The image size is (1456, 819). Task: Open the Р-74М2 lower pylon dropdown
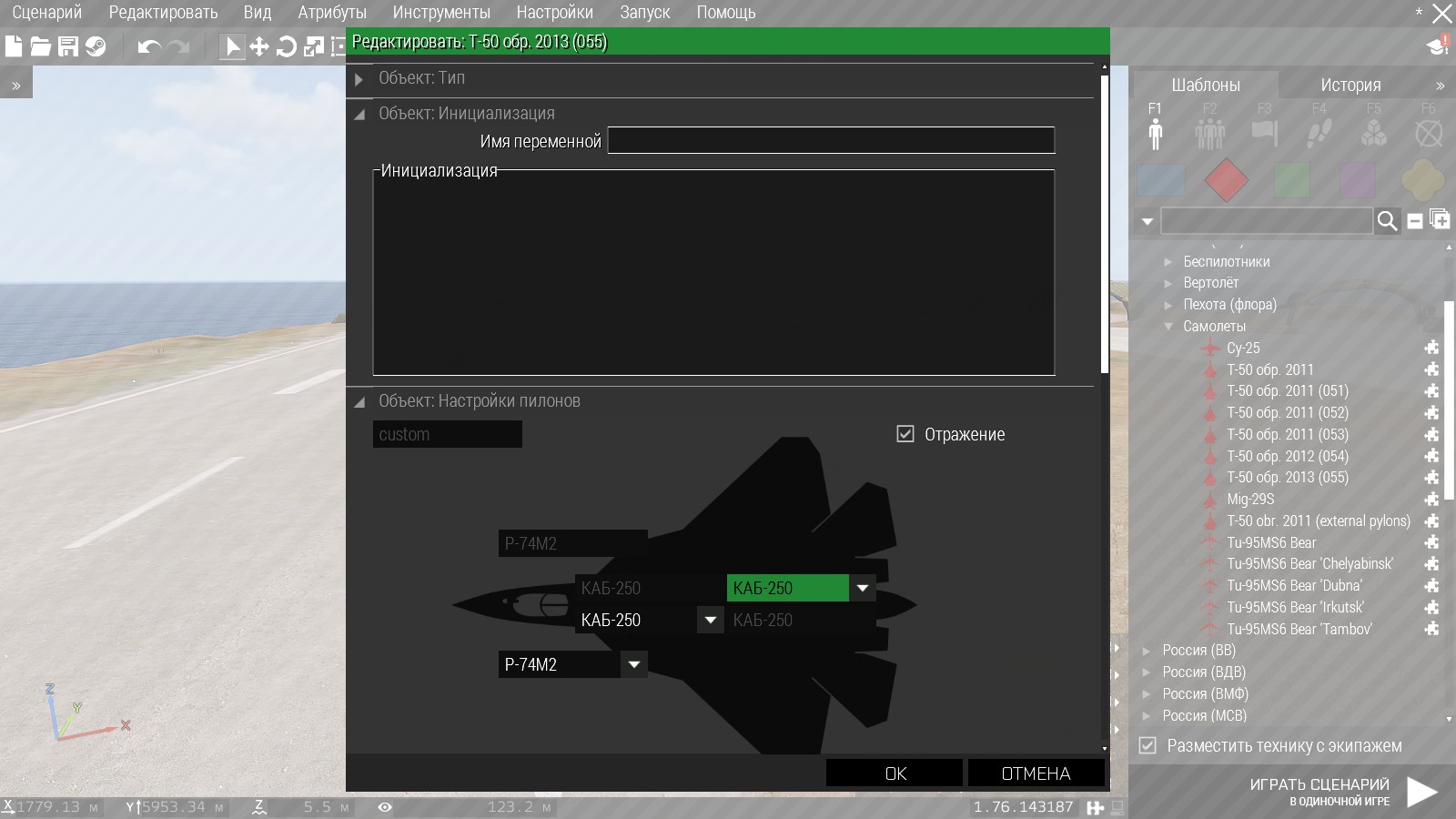coord(634,665)
